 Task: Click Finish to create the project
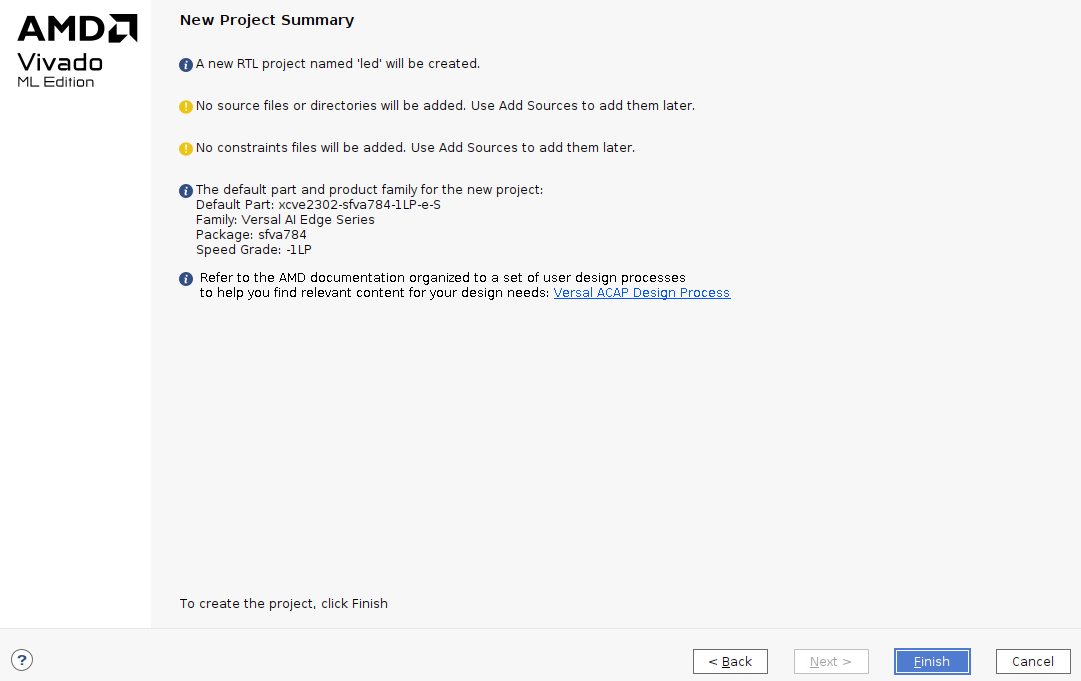[x=932, y=662]
